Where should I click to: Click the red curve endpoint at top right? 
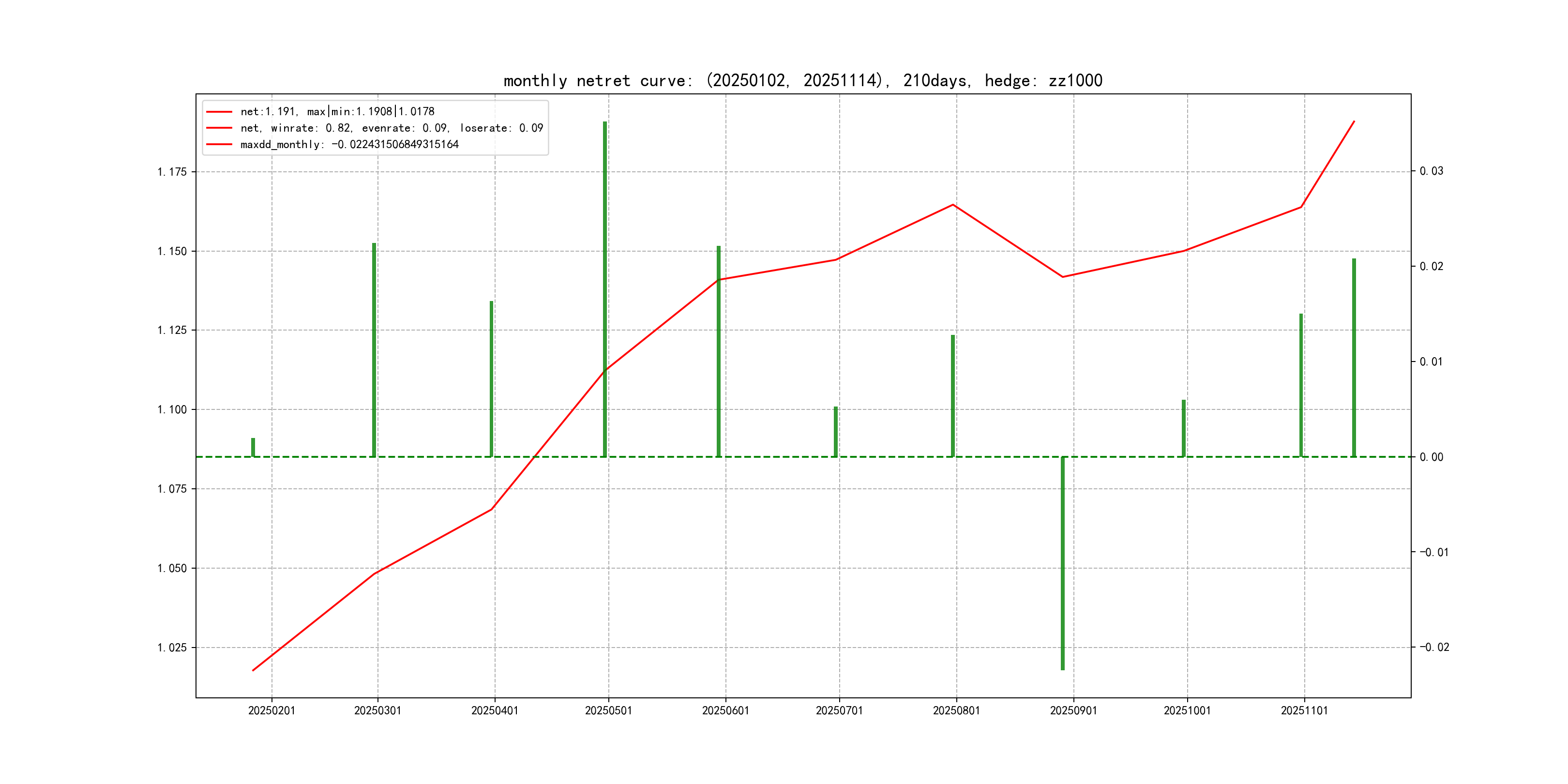(x=1354, y=122)
